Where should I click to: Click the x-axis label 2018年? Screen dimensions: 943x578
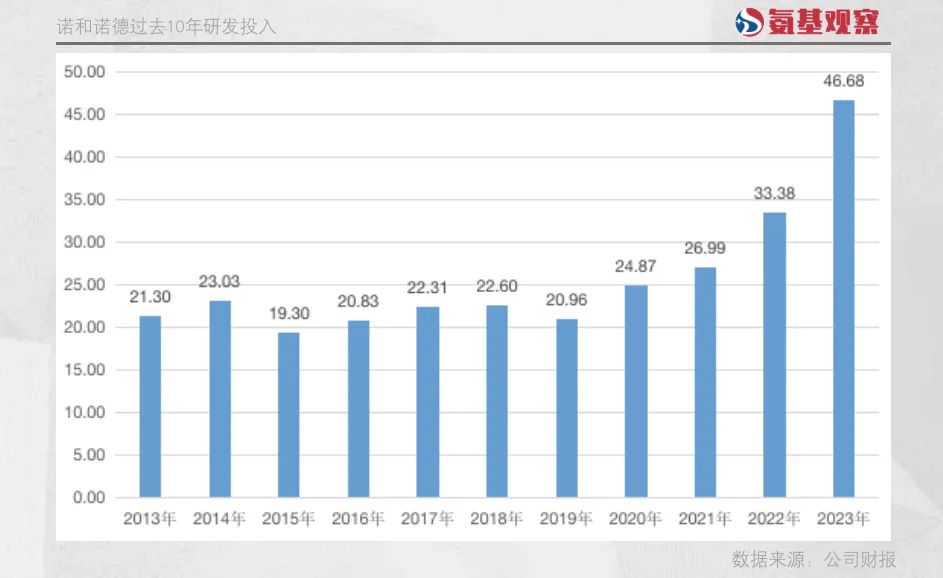(497, 518)
